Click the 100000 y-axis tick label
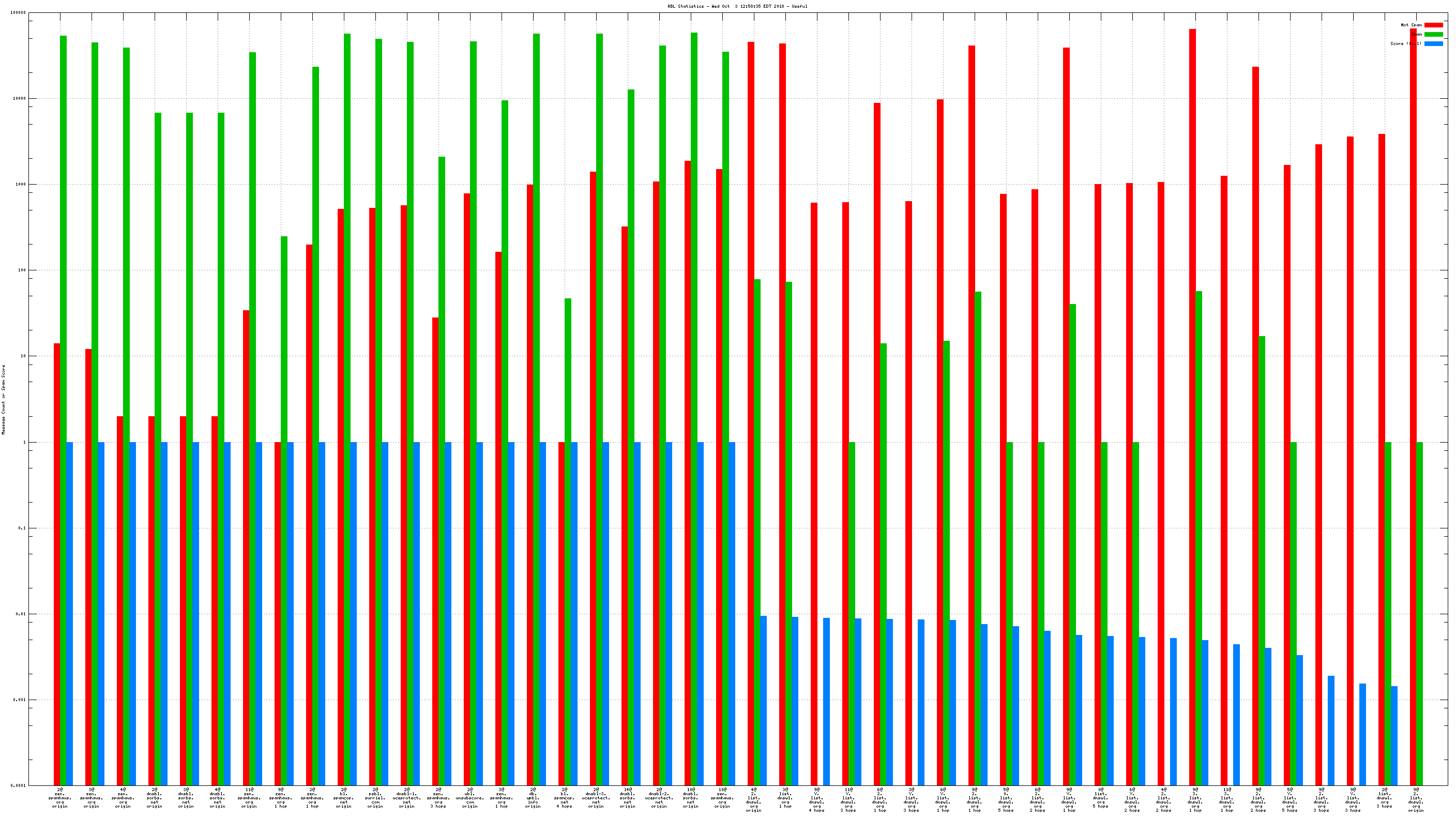1456x819 pixels. [18, 12]
